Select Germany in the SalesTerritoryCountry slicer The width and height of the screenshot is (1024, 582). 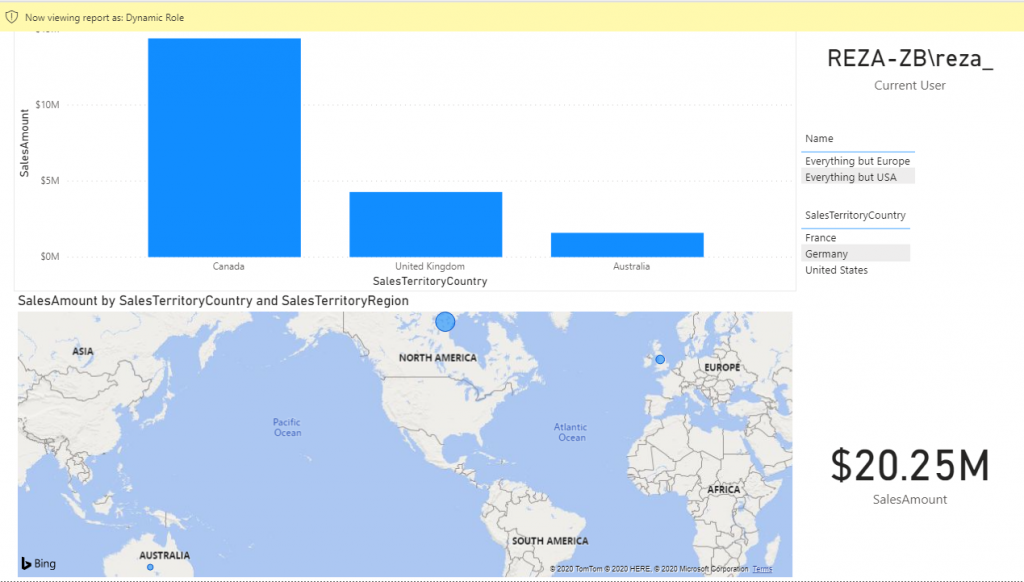(x=826, y=254)
